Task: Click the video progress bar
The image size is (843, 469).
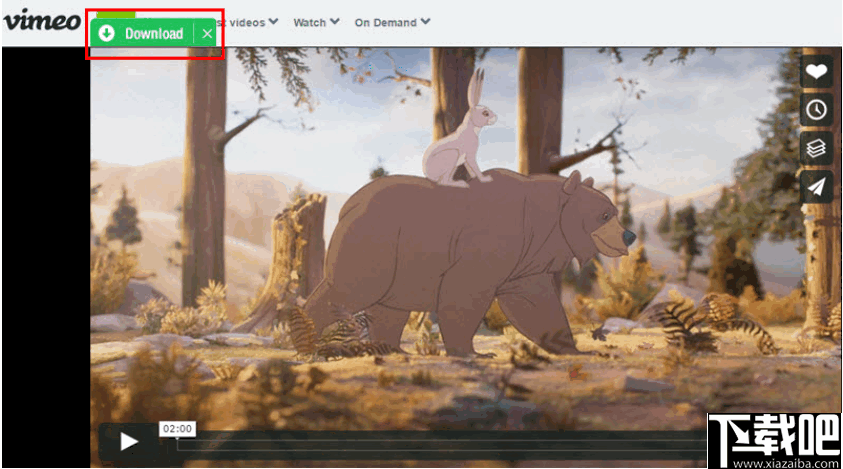Action: [x=441, y=443]
